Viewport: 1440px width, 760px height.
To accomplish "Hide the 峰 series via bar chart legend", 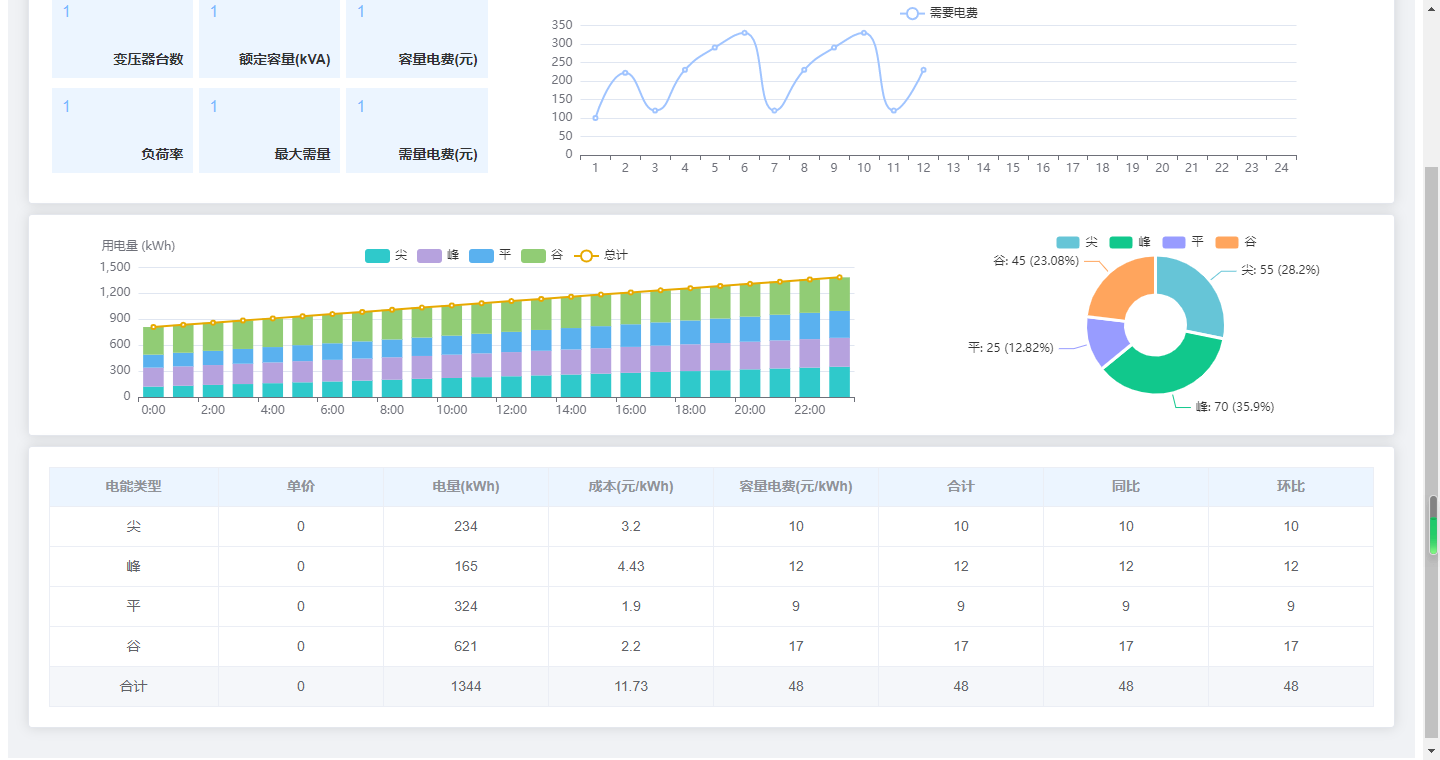I will click(x=436, y=255).
